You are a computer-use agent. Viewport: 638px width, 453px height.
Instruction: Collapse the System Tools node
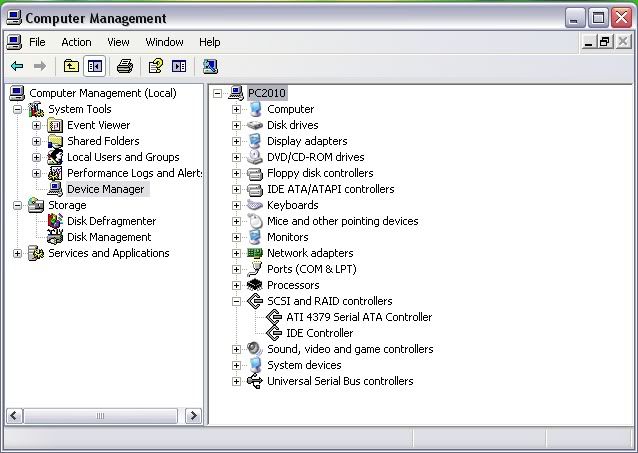coord(17,109)
